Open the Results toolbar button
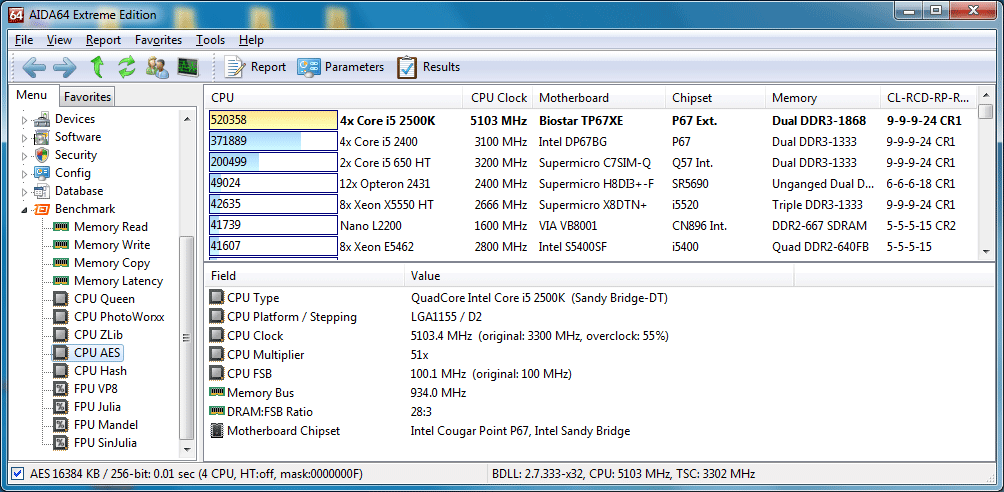The image size is (1004, 492). (x=429, y=67)
